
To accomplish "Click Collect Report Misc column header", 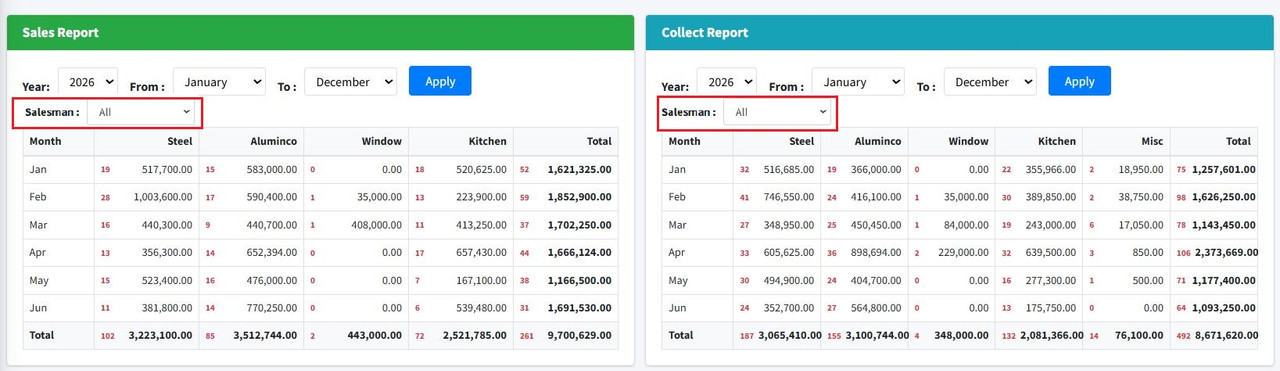I will [x=1151, y=142].
